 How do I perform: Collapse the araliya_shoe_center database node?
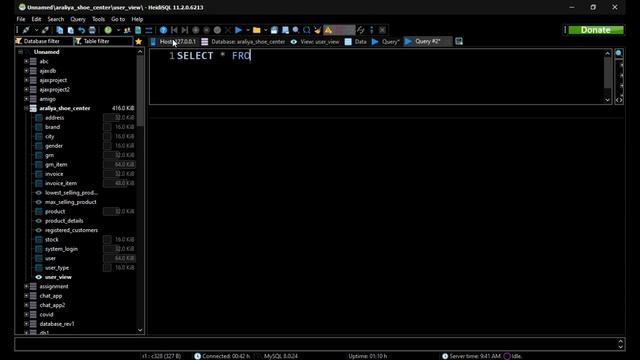click(26, 108)
